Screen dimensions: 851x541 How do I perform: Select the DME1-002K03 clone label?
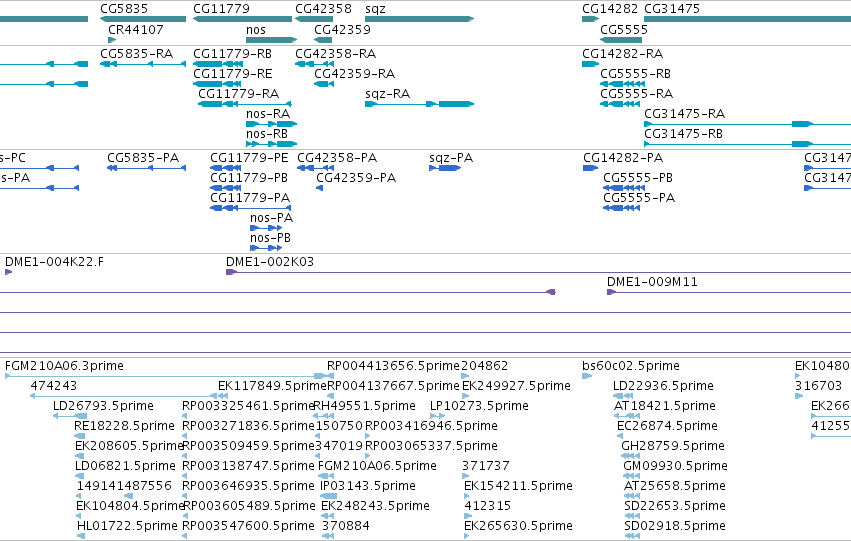pyautogui.click(x=270, y=262)
